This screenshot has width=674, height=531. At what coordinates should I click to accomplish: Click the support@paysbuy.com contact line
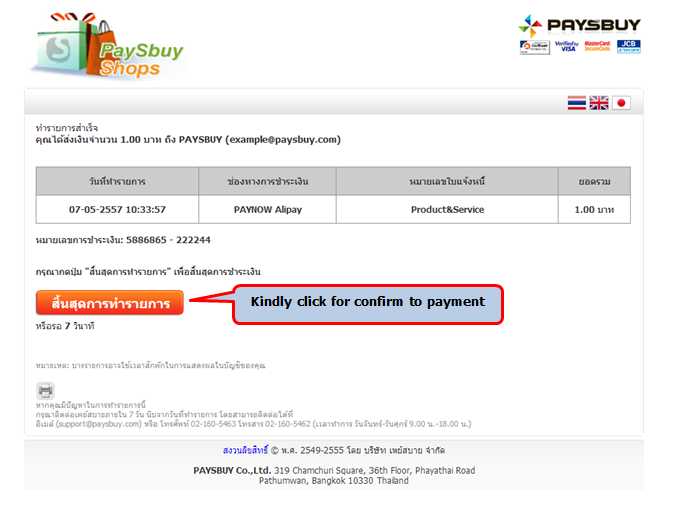coord(254,424)
